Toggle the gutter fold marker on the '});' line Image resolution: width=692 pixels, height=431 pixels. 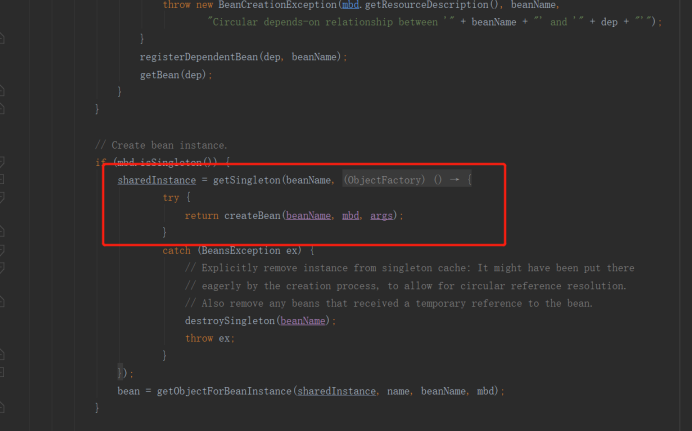pos(2,373)
